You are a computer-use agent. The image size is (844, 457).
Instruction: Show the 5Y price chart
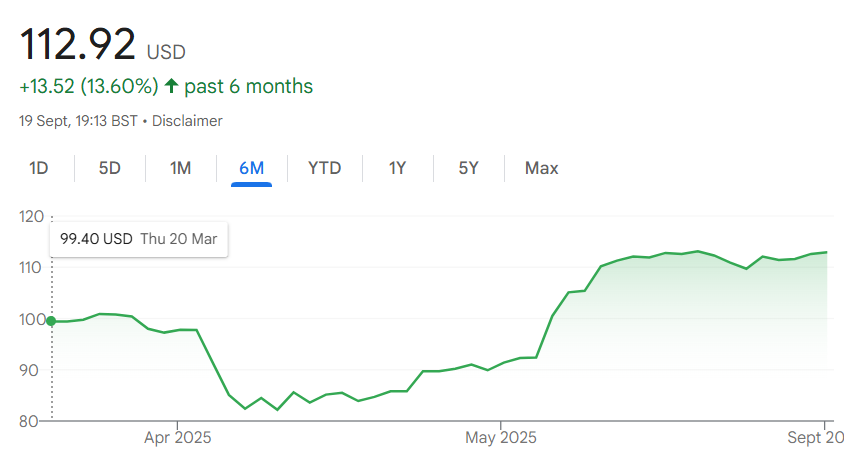(x=468, y=168)
